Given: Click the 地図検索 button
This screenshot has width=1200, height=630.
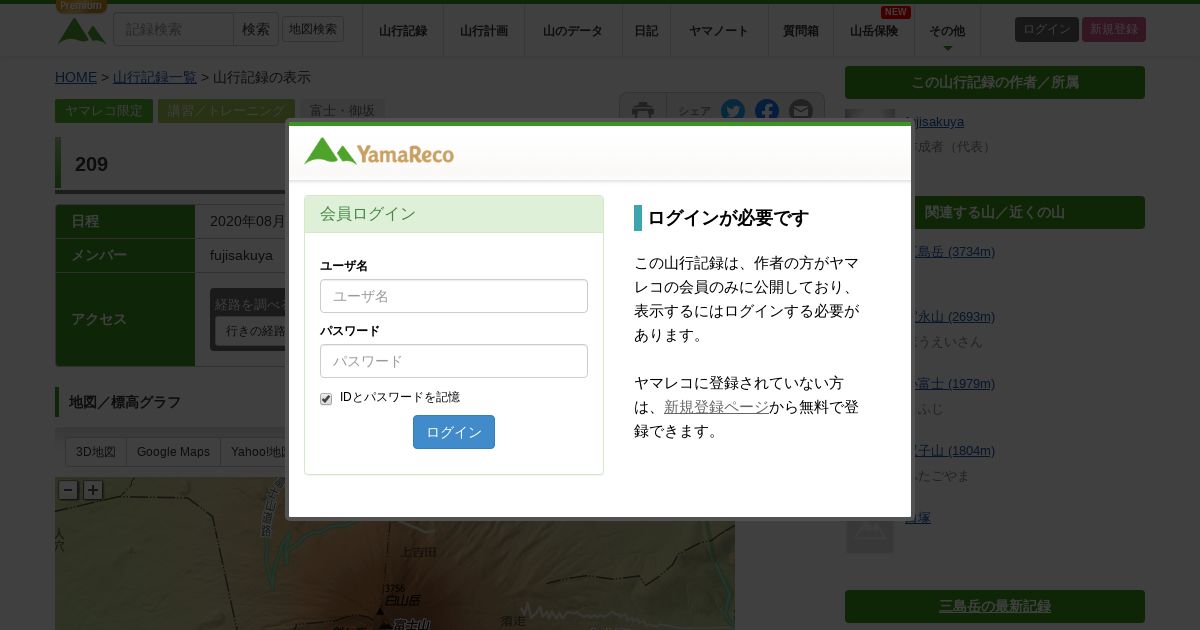Looking at the screenshot, I should [x=313, y=29].
